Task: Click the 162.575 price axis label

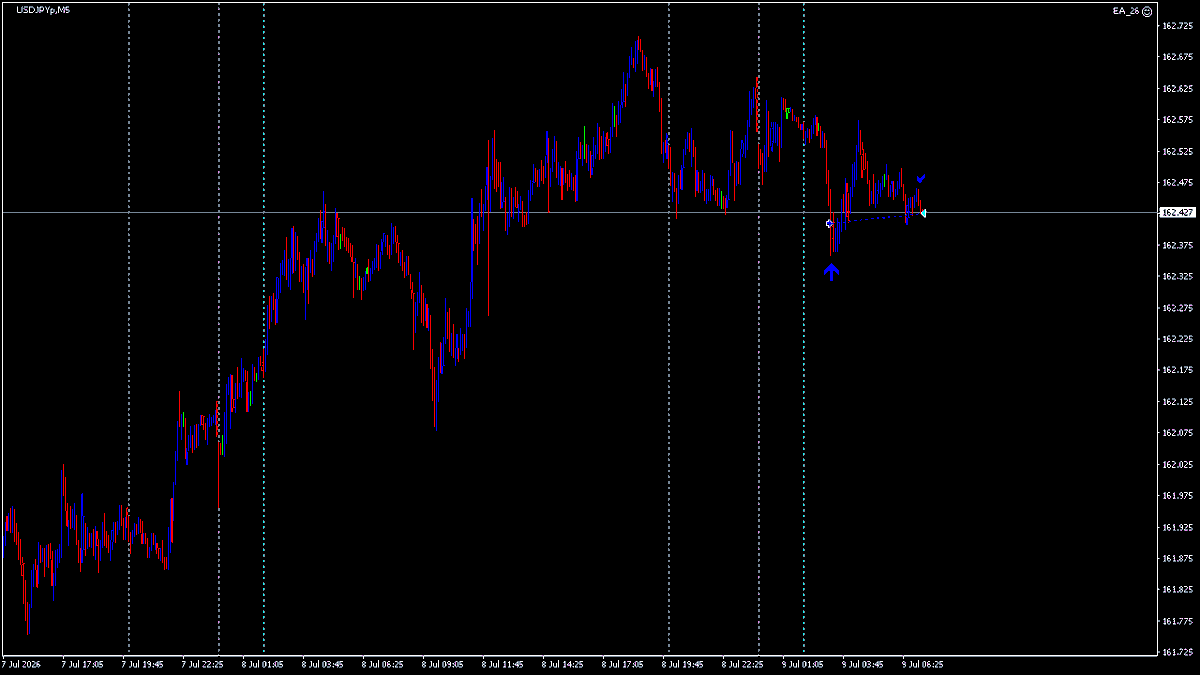Action: pos(1177,120)
